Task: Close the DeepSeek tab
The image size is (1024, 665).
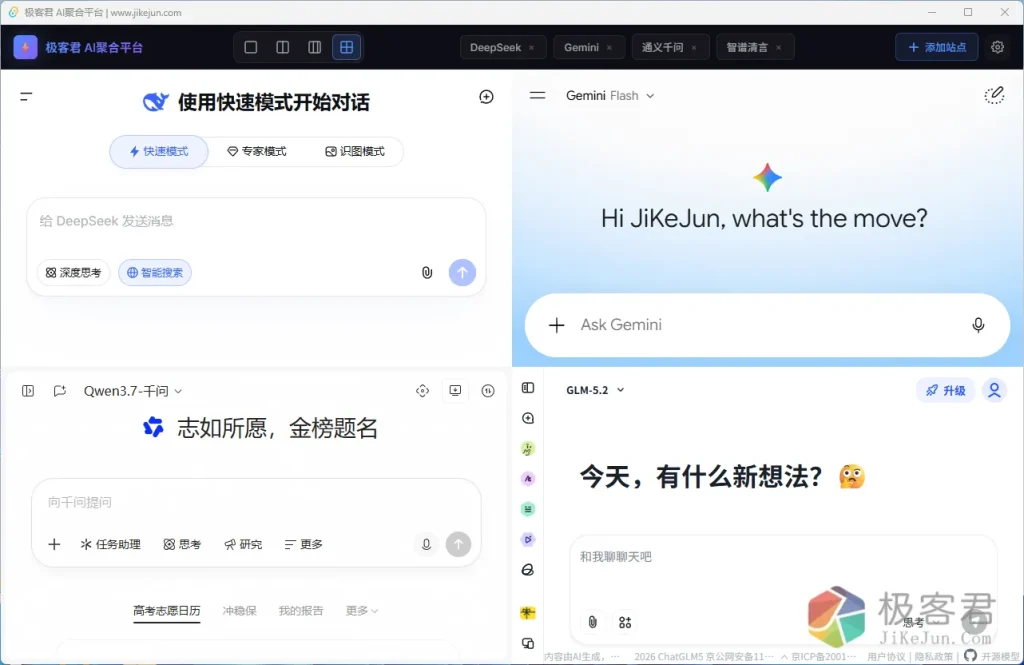Action: tap(532, 48)
